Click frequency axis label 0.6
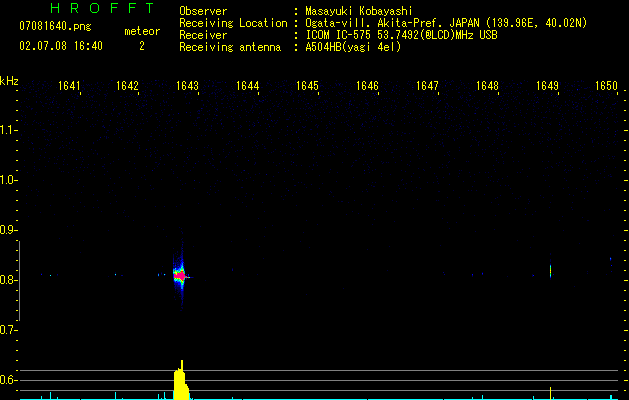The image size is (629, 400). (x=8, y=380)
